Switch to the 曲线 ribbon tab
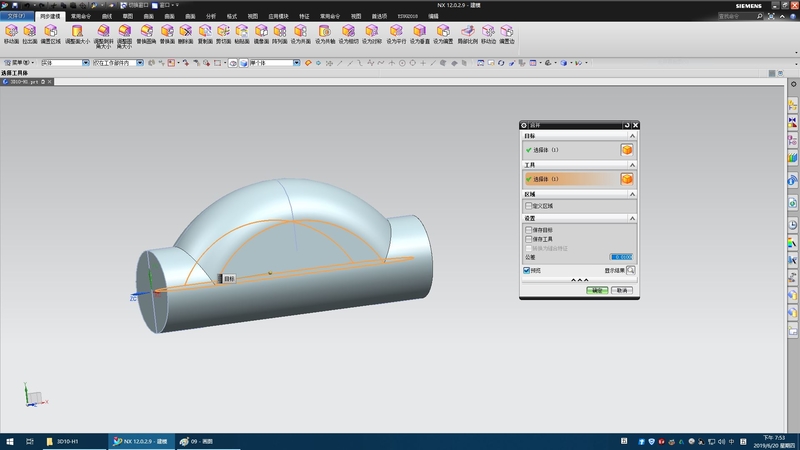Image resolution: width=800 pixels, height=450 pixels. point(106,17)
